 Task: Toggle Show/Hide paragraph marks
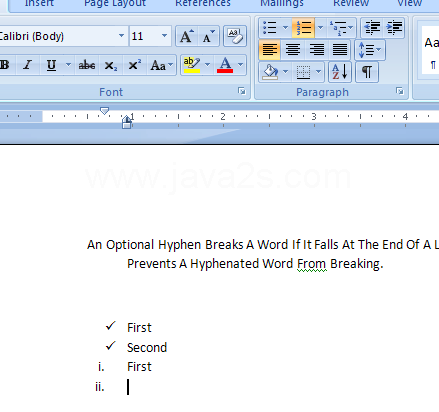click(x=367, y=72)
